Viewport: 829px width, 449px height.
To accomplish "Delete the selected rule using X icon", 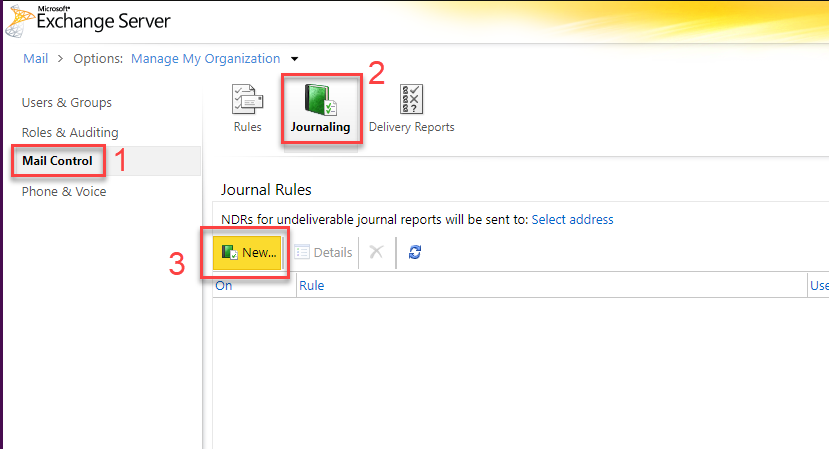I will pos(376,252).
